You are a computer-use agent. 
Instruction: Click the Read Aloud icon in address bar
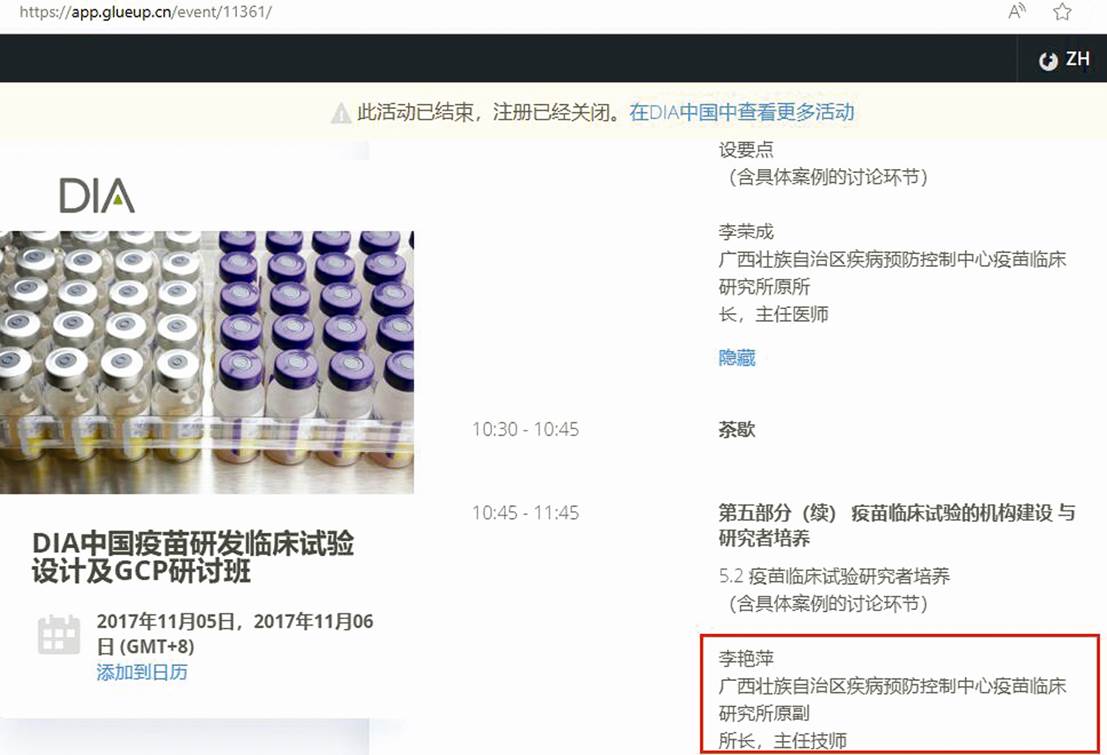(x=1016, y=12)
